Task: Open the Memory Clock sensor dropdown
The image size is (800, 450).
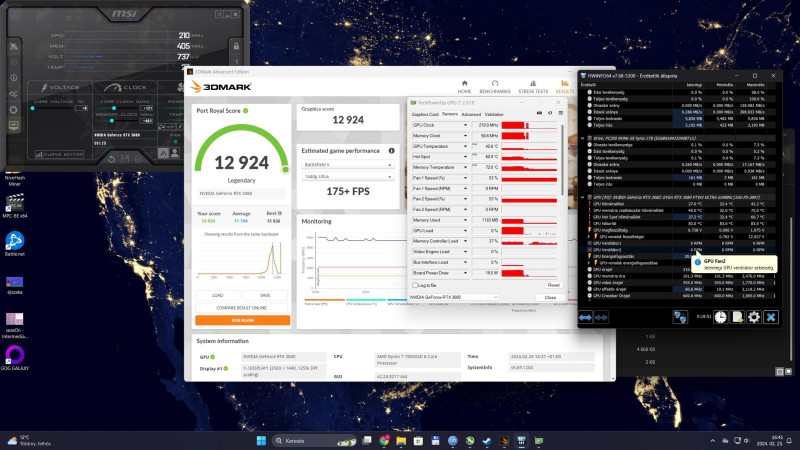Action: (465, 136)
